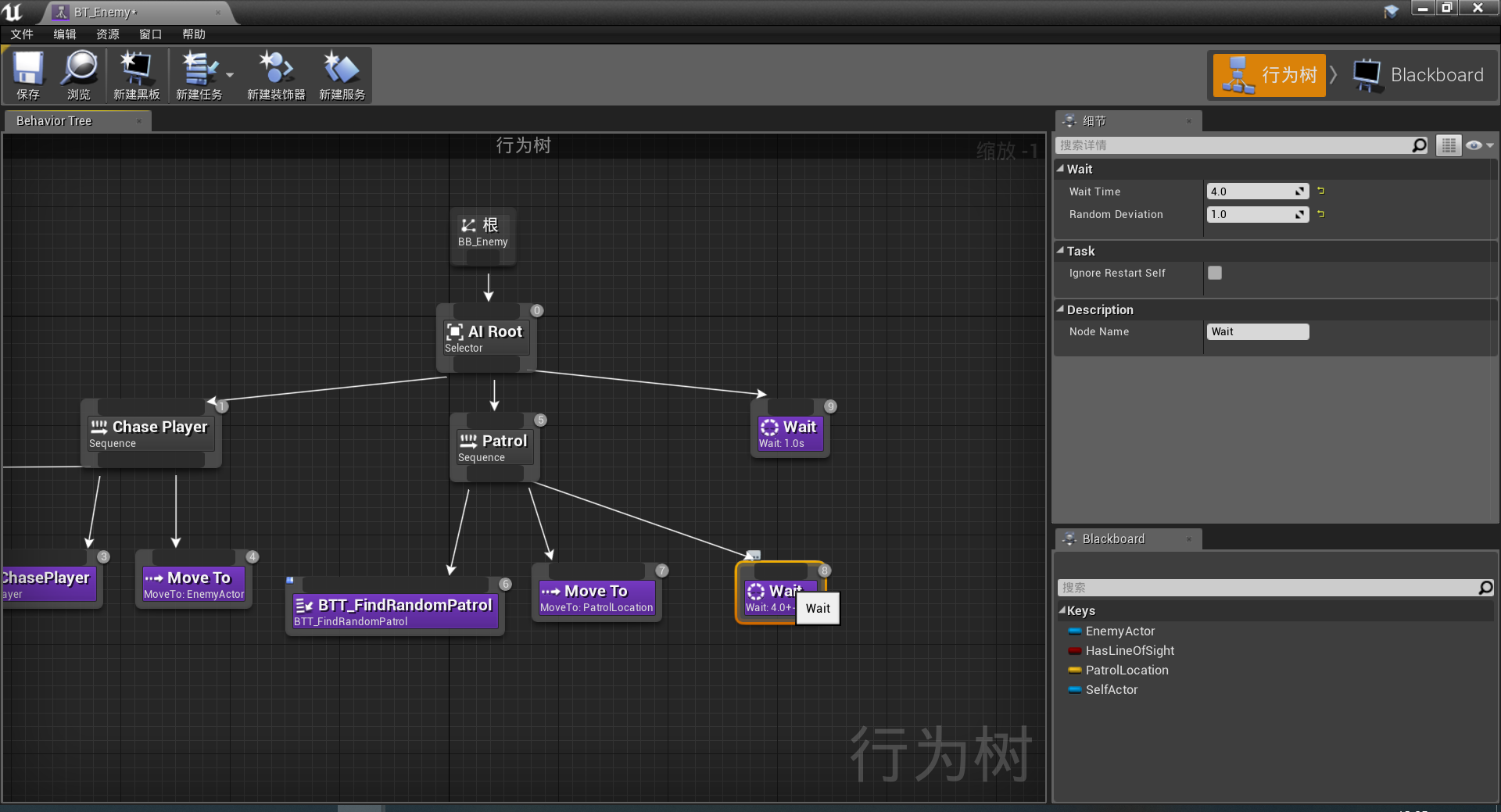Open the 帮助 menu
Image resolution: width=1501 pixels, height=812 pixels.
194,34
